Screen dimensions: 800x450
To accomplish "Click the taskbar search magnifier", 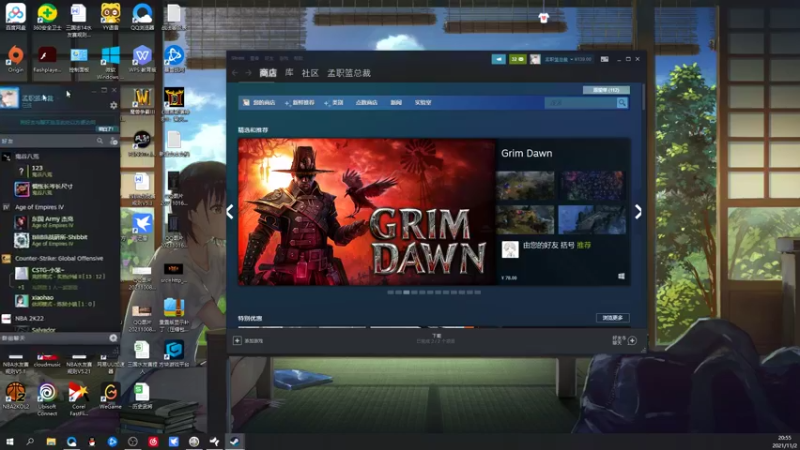I will coord(30,441).
